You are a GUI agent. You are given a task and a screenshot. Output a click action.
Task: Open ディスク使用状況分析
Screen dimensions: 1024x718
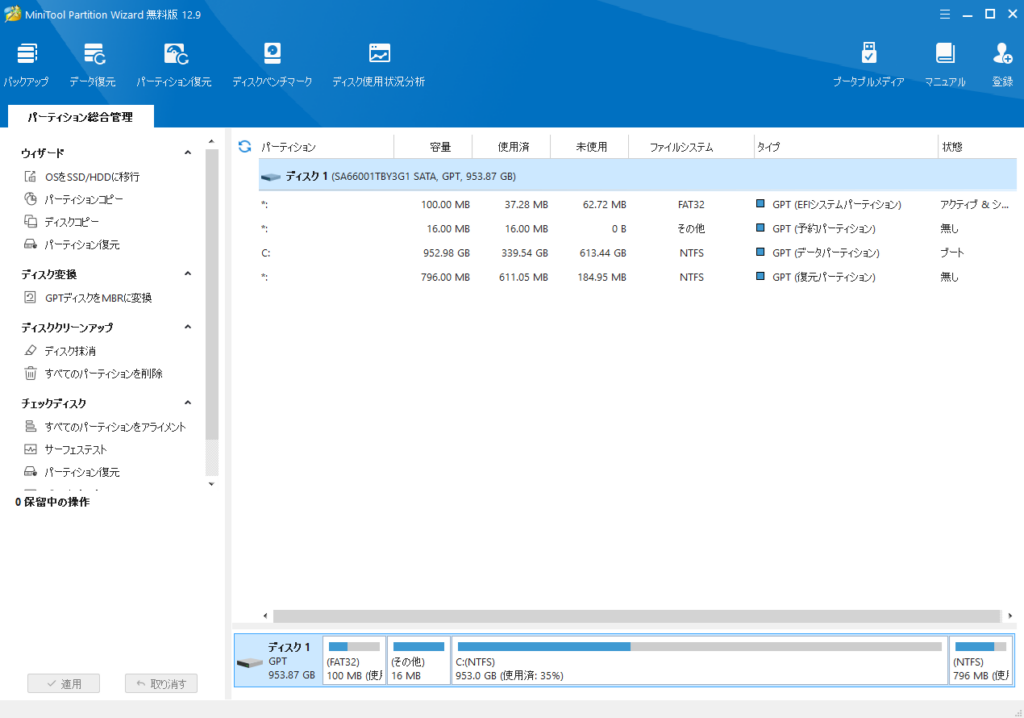(379, 65)
